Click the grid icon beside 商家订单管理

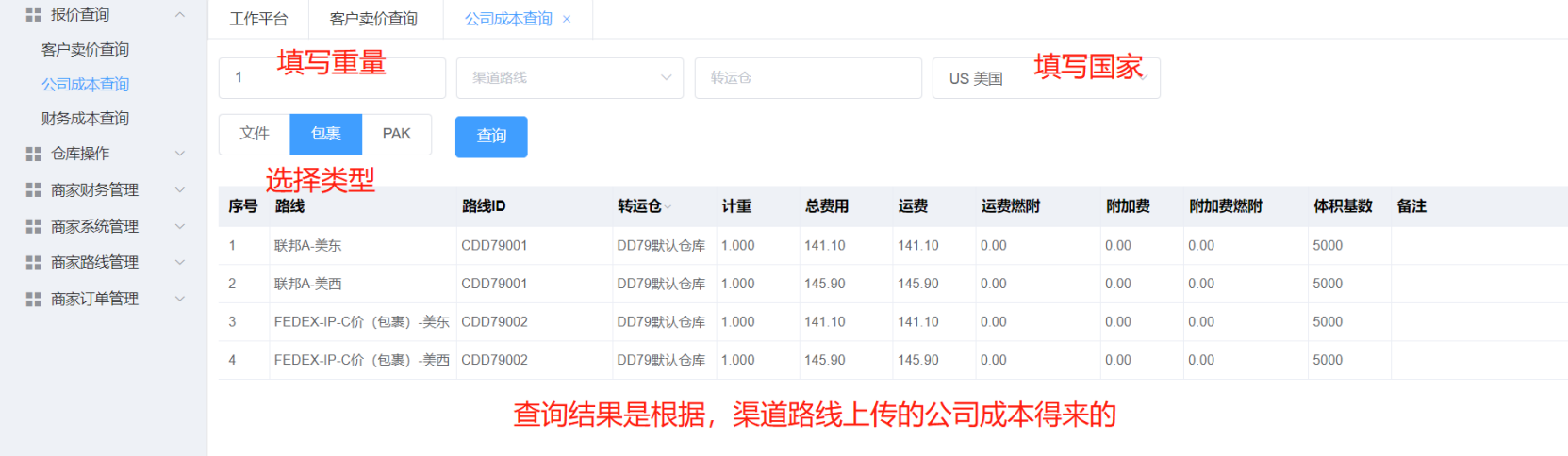pyautogui.click(x=33, y=300)
